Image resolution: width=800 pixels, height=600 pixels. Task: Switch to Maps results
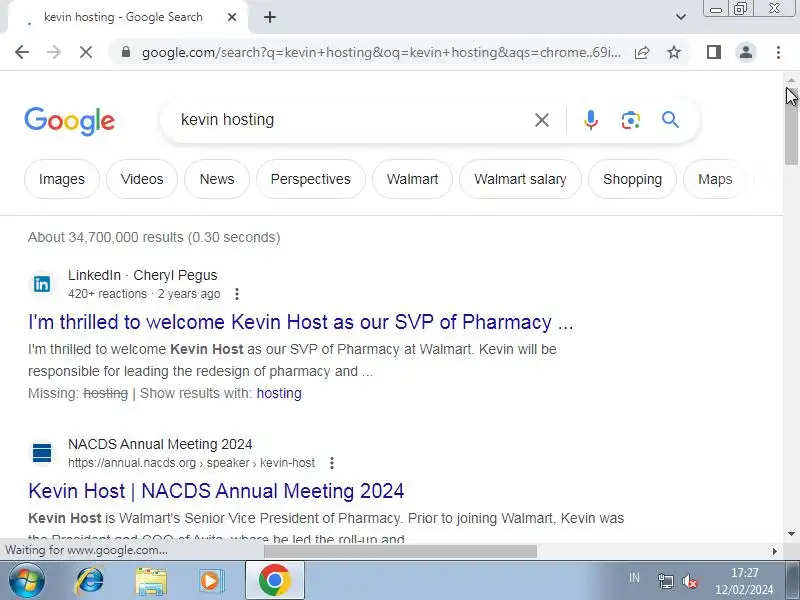[x=715, y=179]
